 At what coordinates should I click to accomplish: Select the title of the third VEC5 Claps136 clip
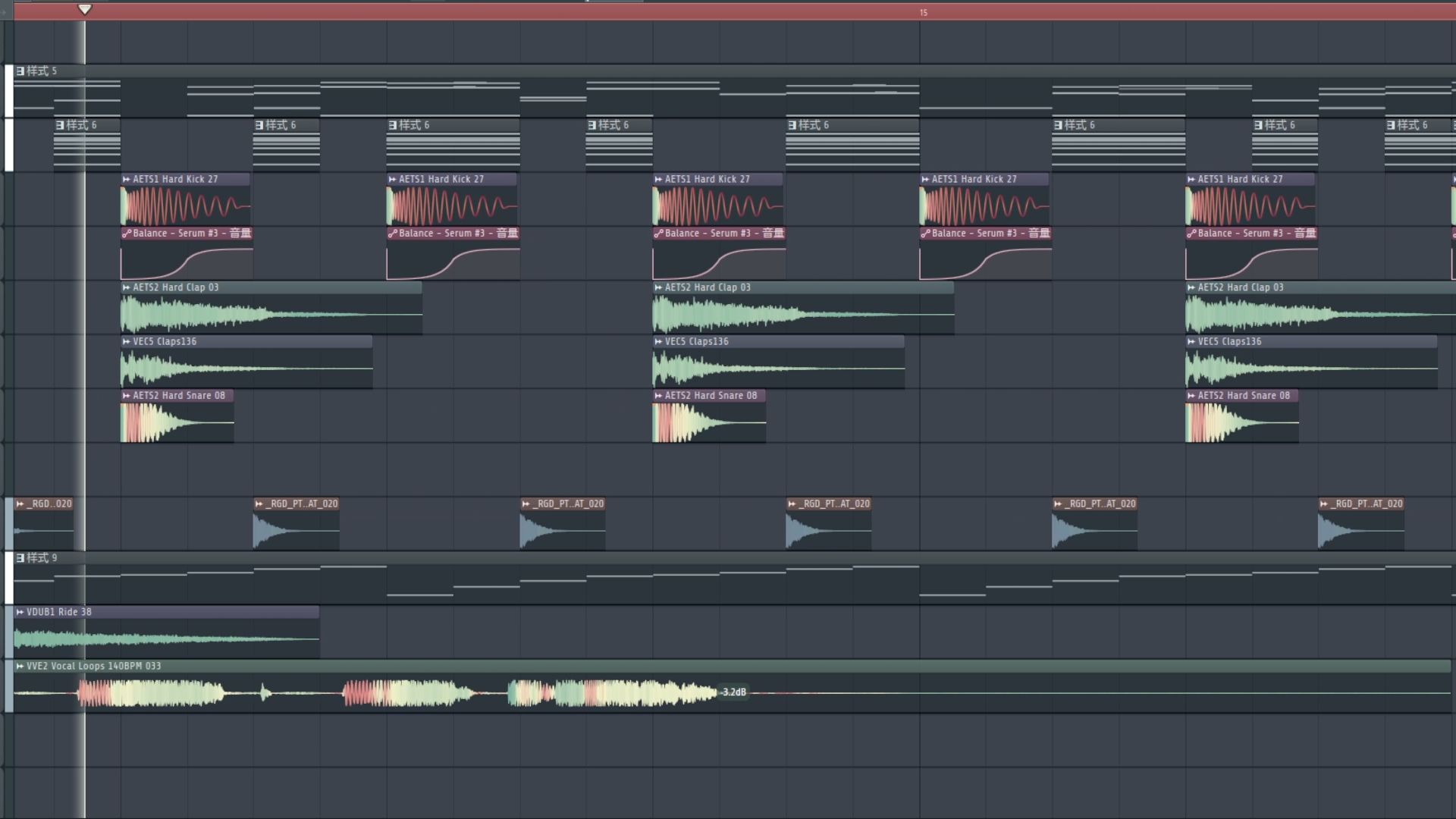coord(1230,342)
